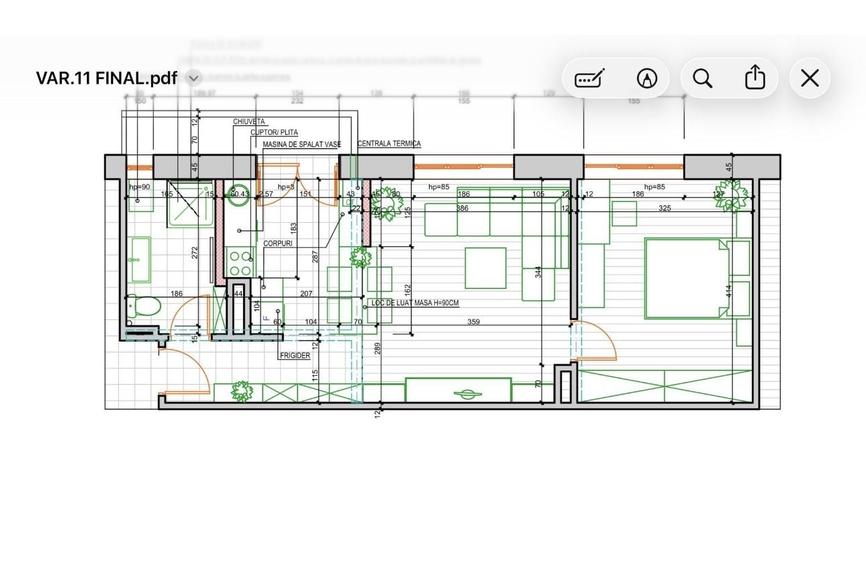Click the shower cabin in the bathroom

(x=189, y=203)
